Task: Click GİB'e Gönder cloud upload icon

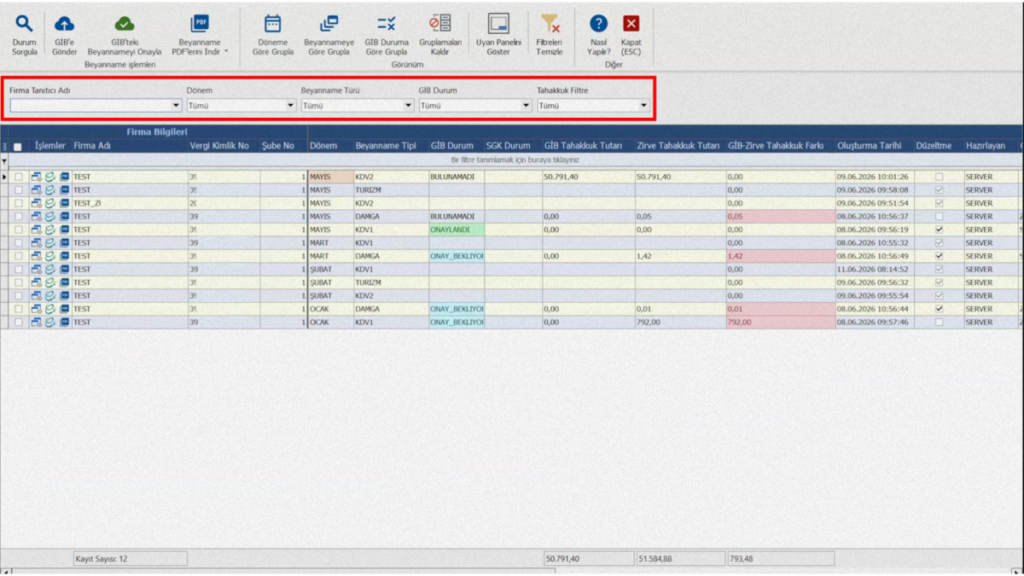Action: tap(64, 24)
